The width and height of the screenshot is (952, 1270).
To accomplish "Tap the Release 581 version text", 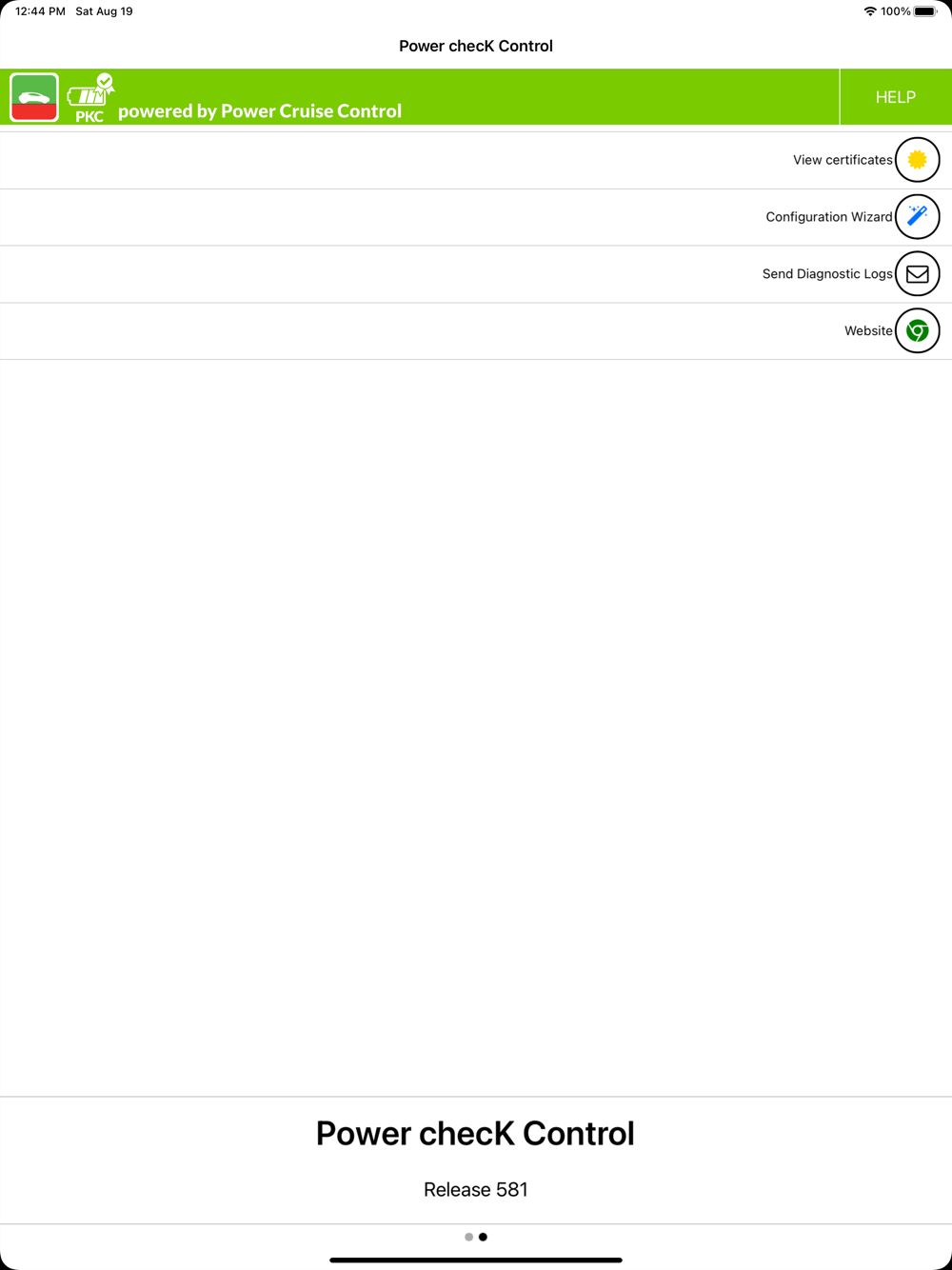I will click(476, 1189).
